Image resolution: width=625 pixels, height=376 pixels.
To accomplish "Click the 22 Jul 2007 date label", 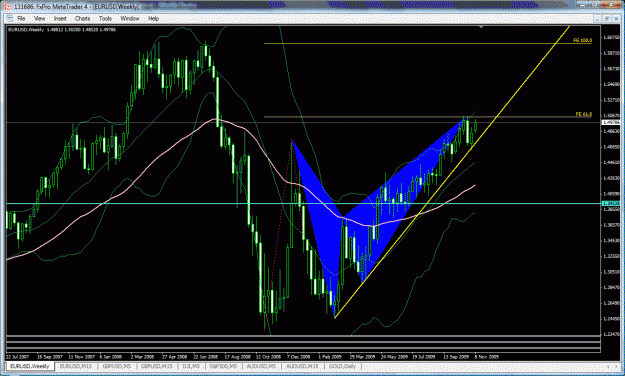I will click(x=18, y=357).
